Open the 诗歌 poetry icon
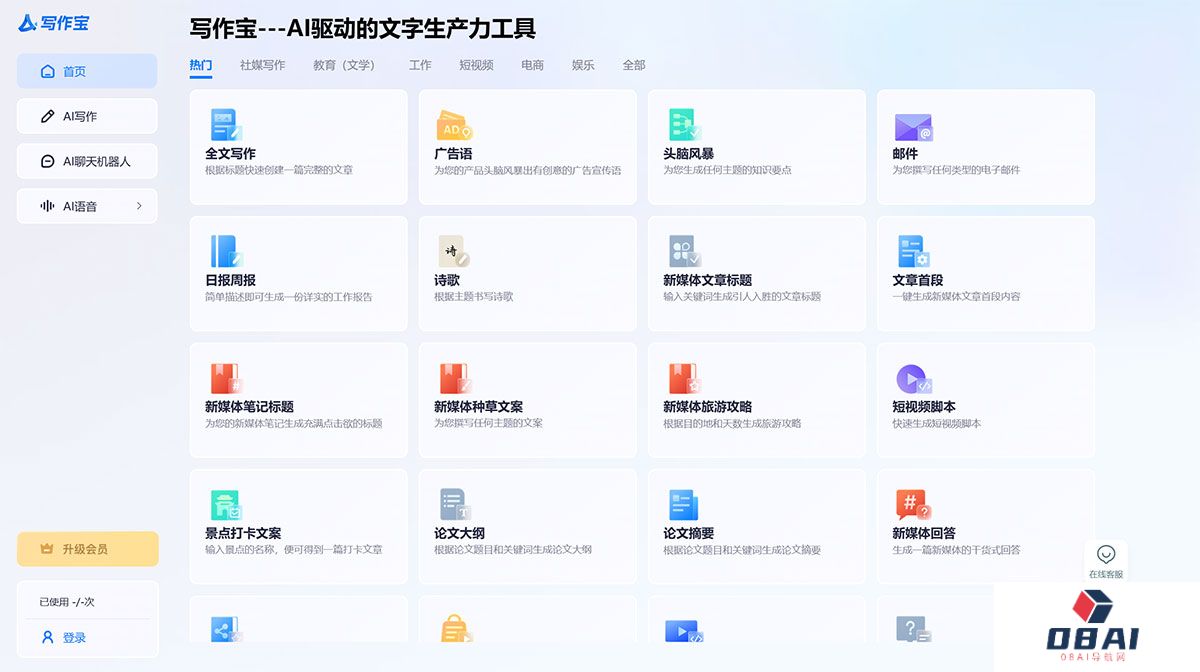 pyautogui.click(x=452, y=251)
